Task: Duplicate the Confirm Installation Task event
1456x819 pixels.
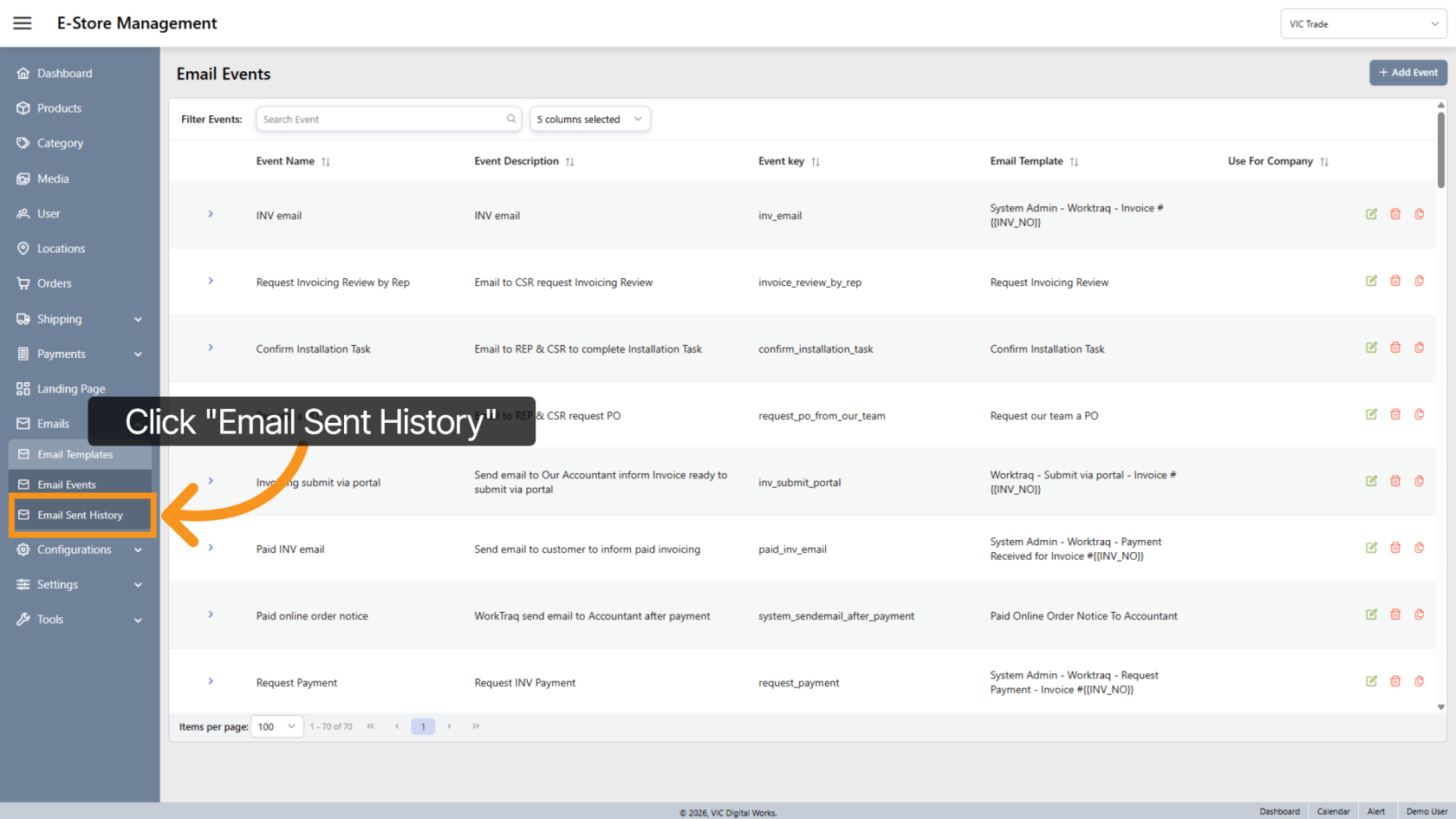Action: [1419, 348]
